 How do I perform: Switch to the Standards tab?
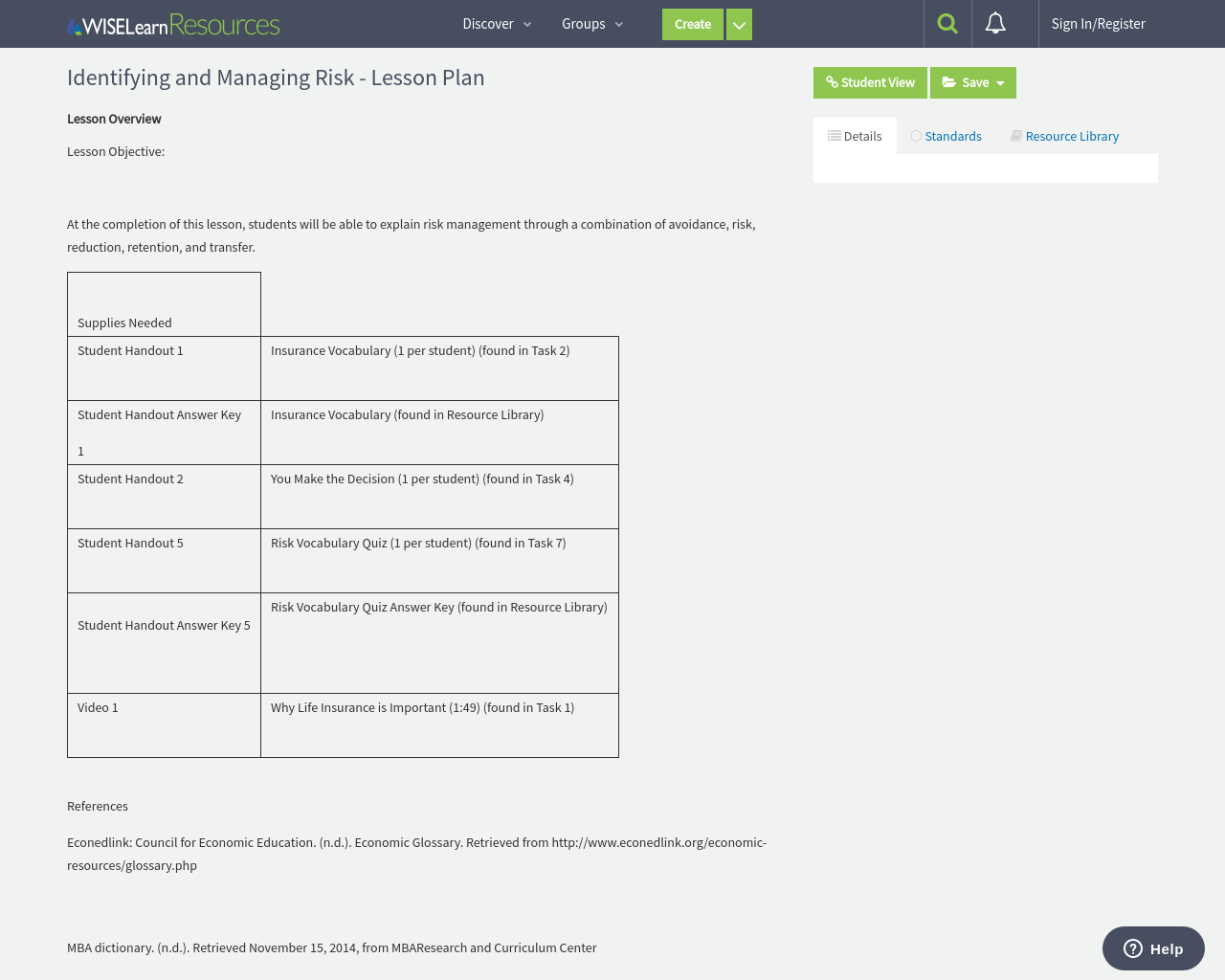pyautogui.click(x=953, y=135)
